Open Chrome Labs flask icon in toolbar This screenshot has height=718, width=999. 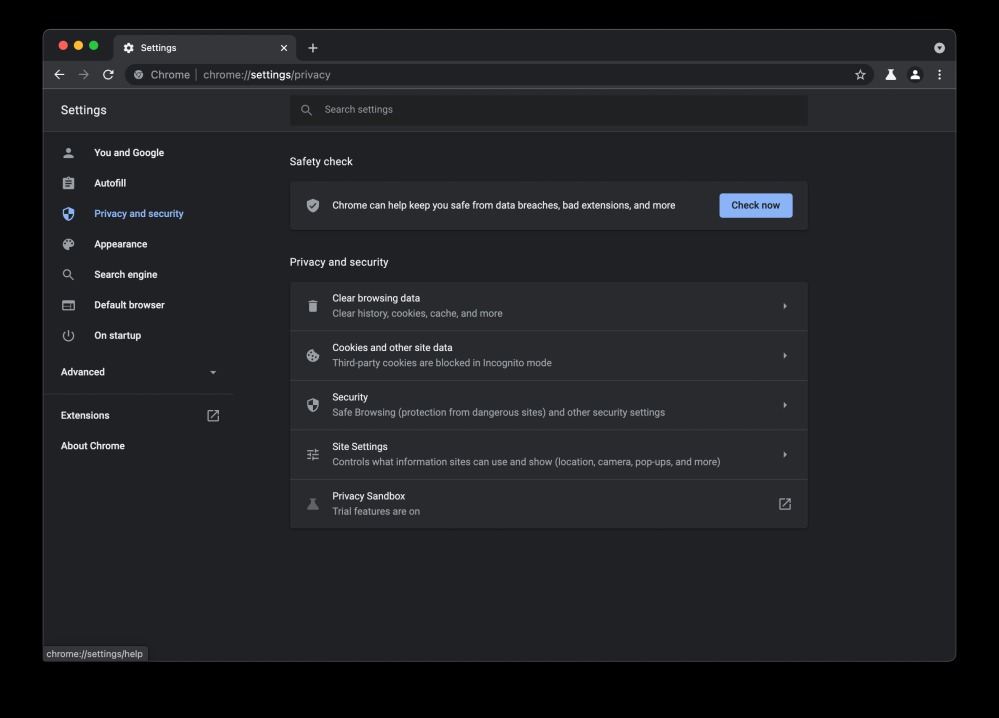pyautogui.click(x=890, y=75)
